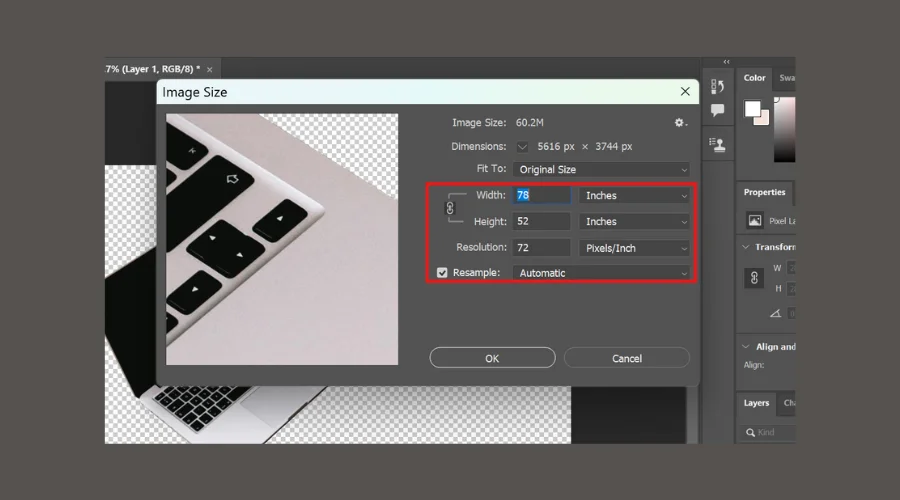The width and height of the screenshot is (900, 500).
Task: Confirm with the OK button
Action: [x=492, y=358]
